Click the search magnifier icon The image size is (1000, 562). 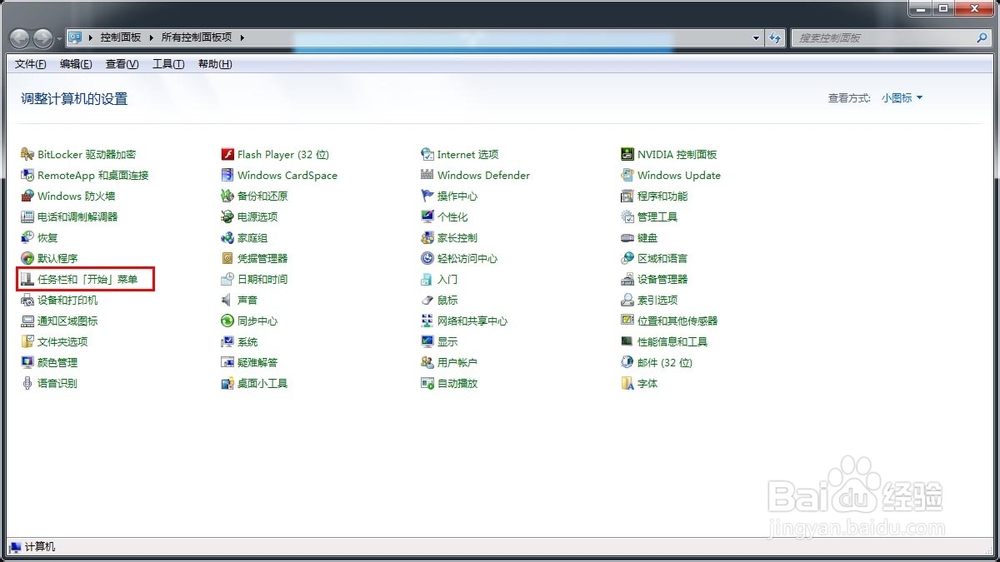[x=982, y=38]
